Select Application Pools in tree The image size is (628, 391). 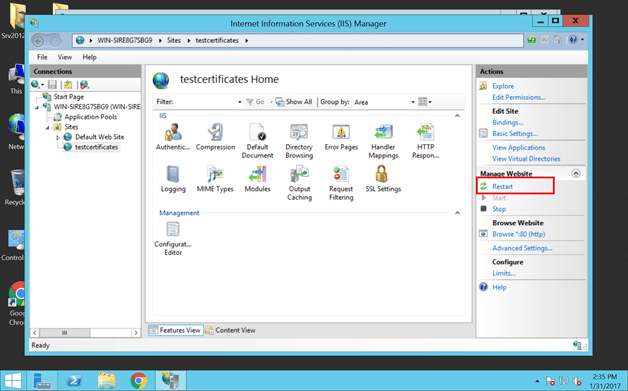[91, 117]
